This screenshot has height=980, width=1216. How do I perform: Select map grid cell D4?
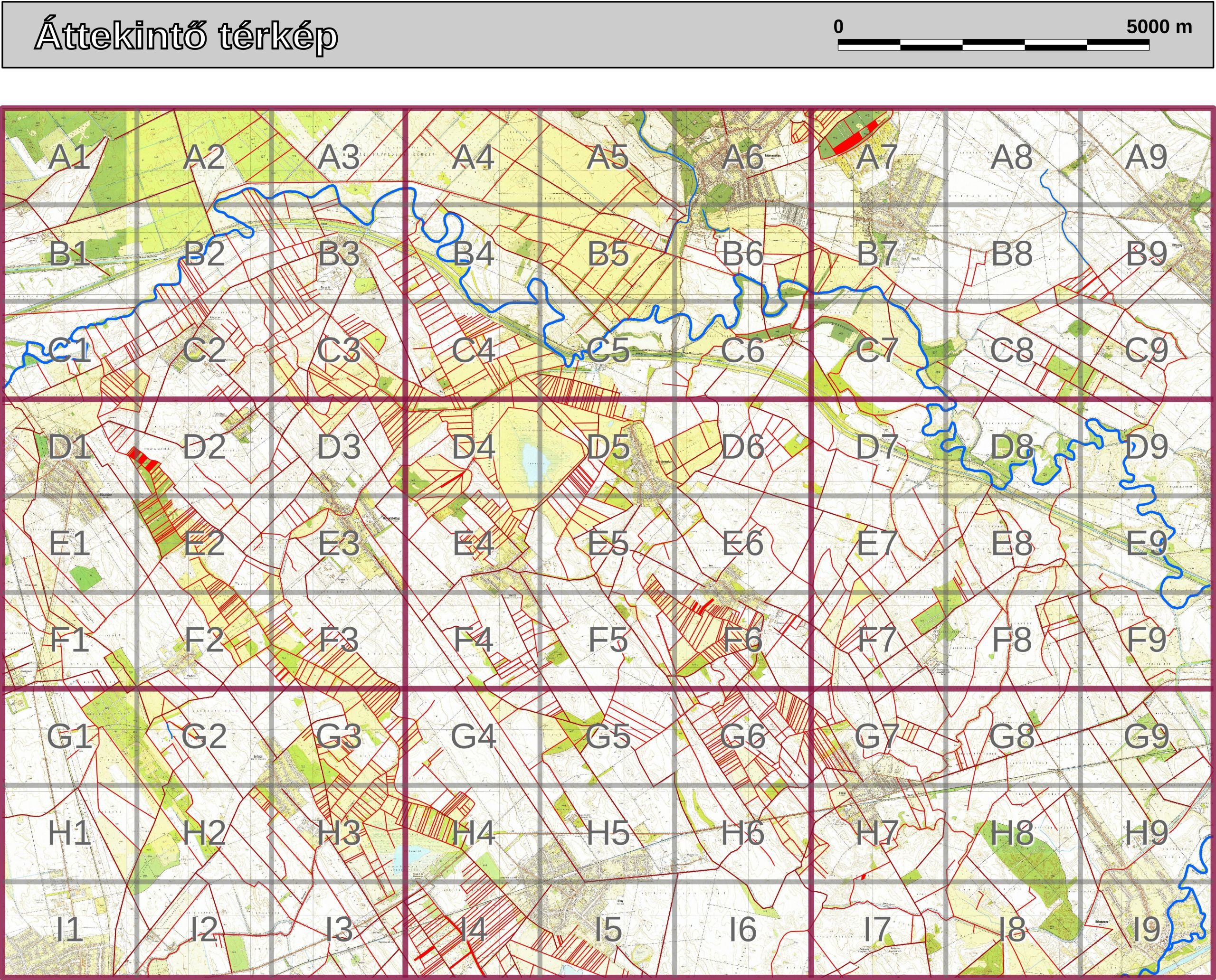[473, 447]
